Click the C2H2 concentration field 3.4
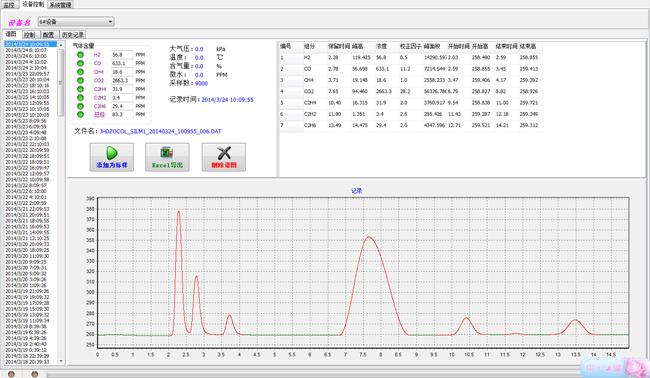The width and height of the screenshot is (650, 378). tap(122, 97)
